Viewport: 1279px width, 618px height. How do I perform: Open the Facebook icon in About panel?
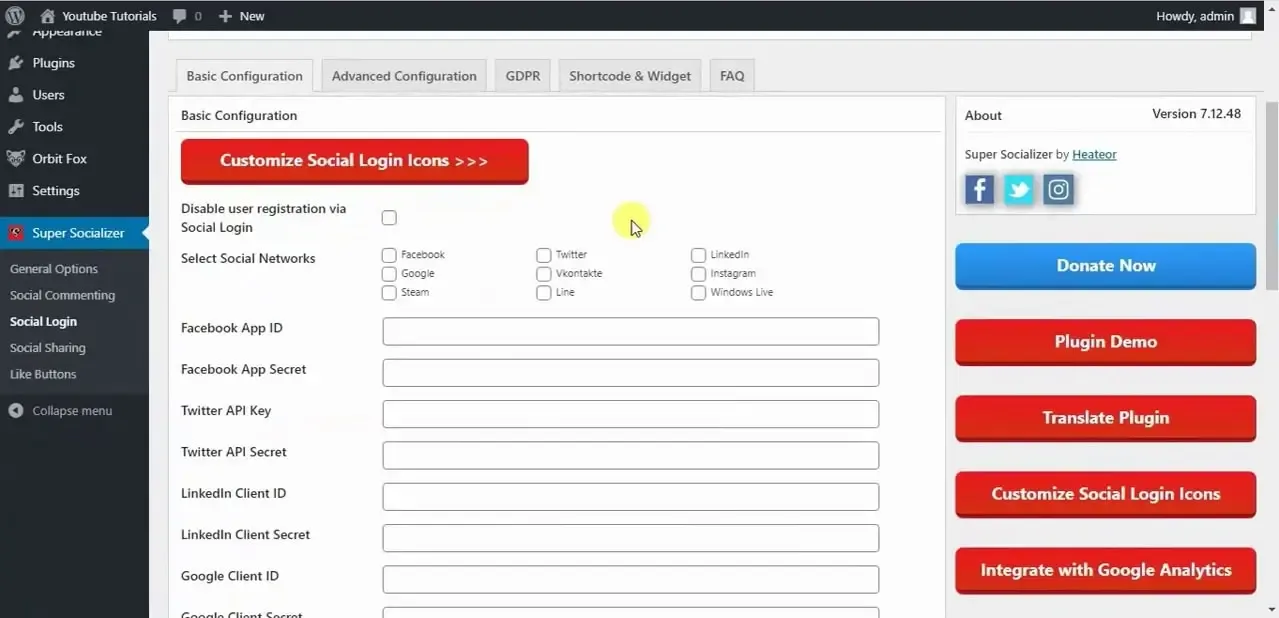point(979,189)
